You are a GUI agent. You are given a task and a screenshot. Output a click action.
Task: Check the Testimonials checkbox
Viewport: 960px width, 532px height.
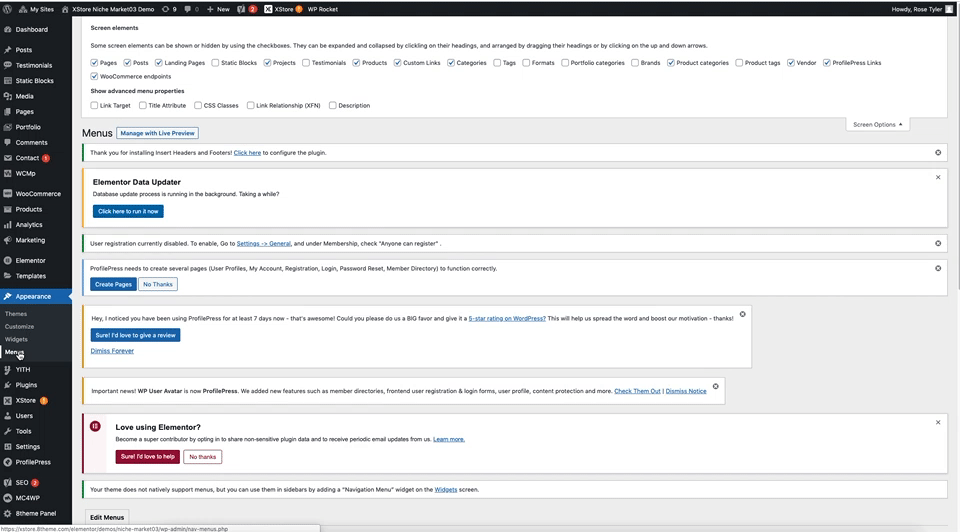306,62
